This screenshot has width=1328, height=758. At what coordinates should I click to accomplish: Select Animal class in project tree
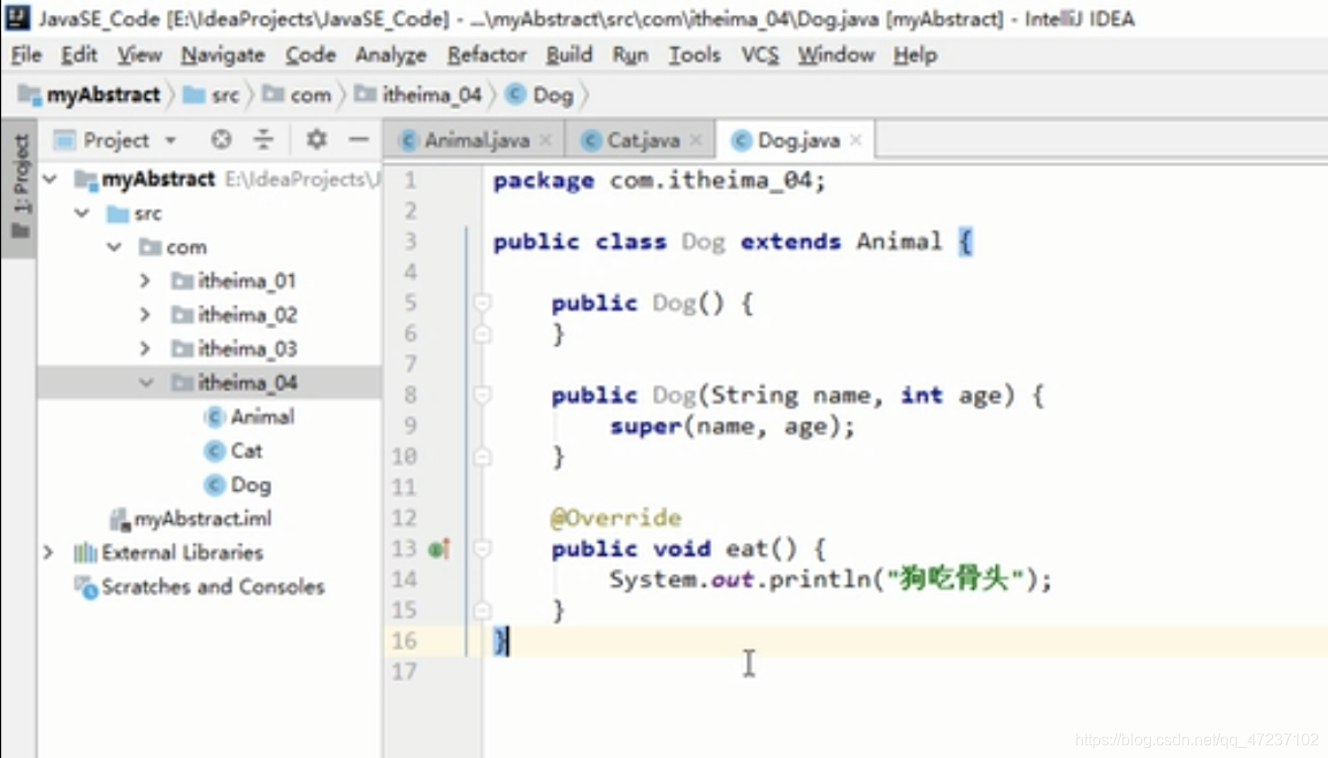[262, 417]
